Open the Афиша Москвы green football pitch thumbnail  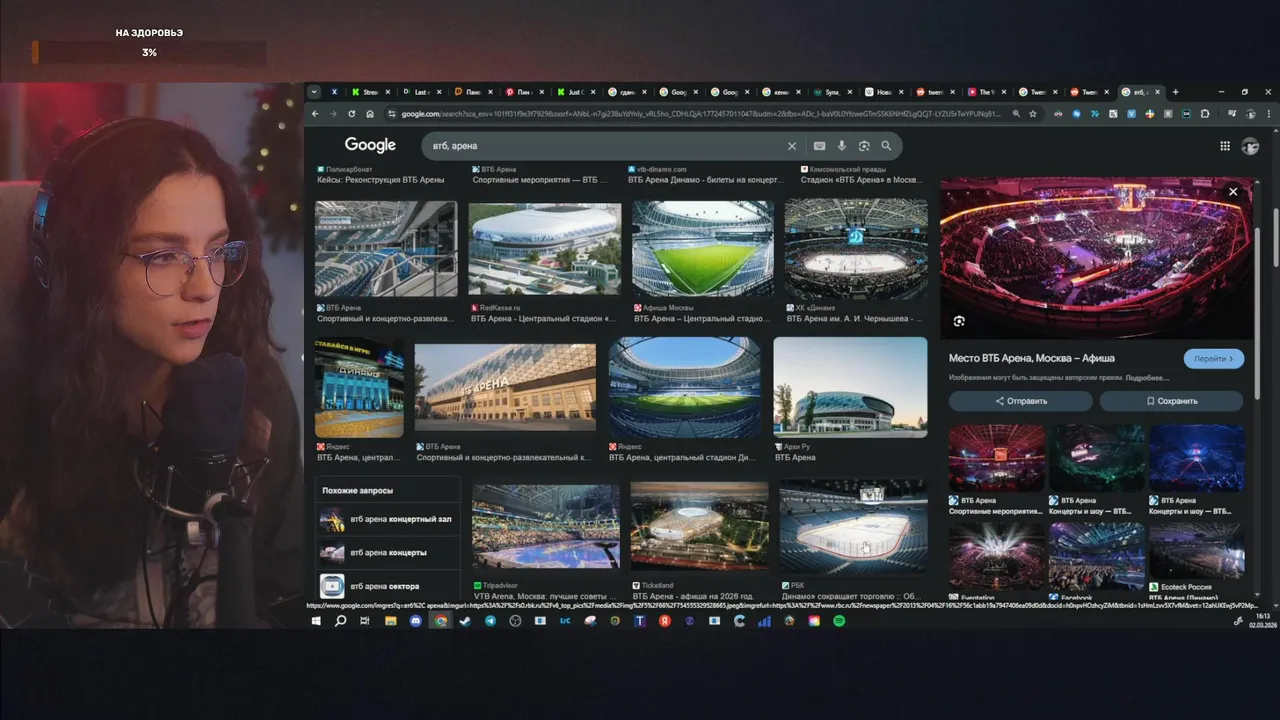point(703,250)
